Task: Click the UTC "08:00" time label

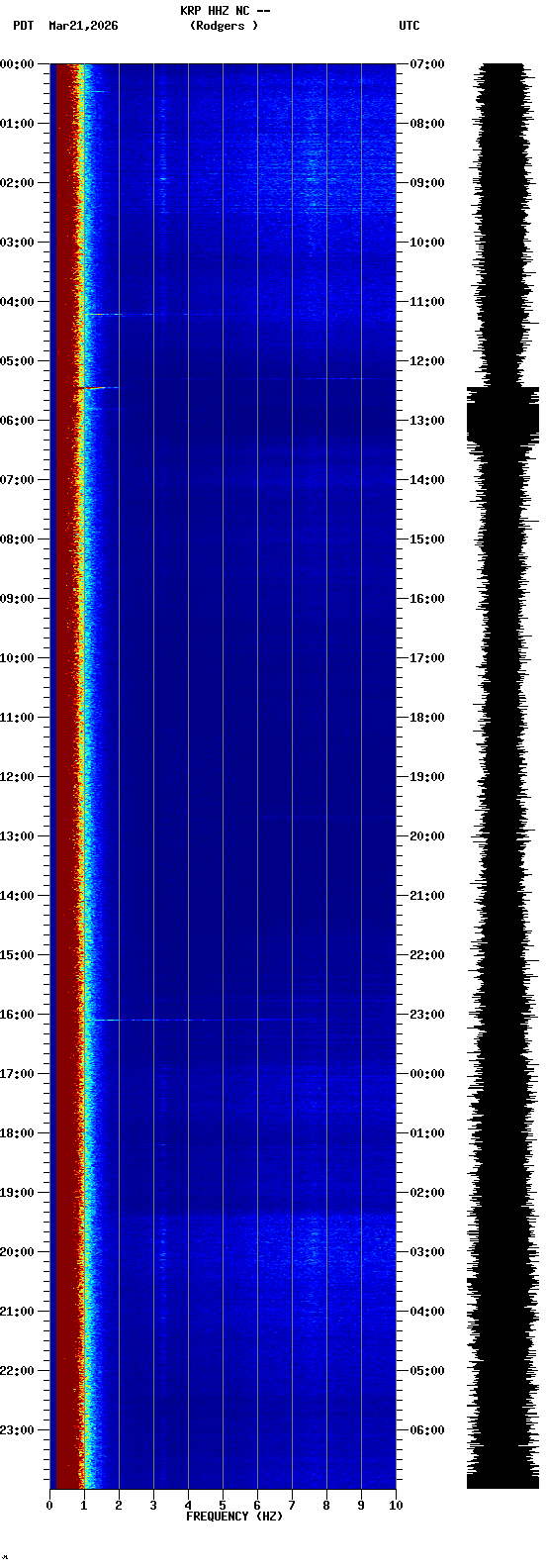Action: point(427,124)
